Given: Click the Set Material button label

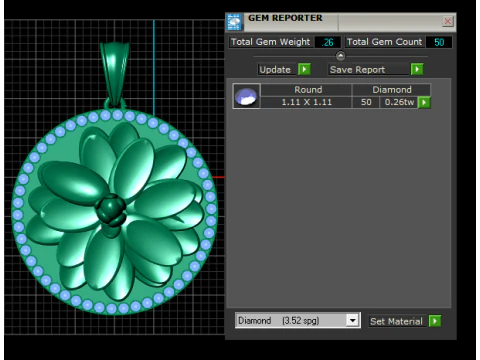Looking at the screenshot, I should point(396,321).
